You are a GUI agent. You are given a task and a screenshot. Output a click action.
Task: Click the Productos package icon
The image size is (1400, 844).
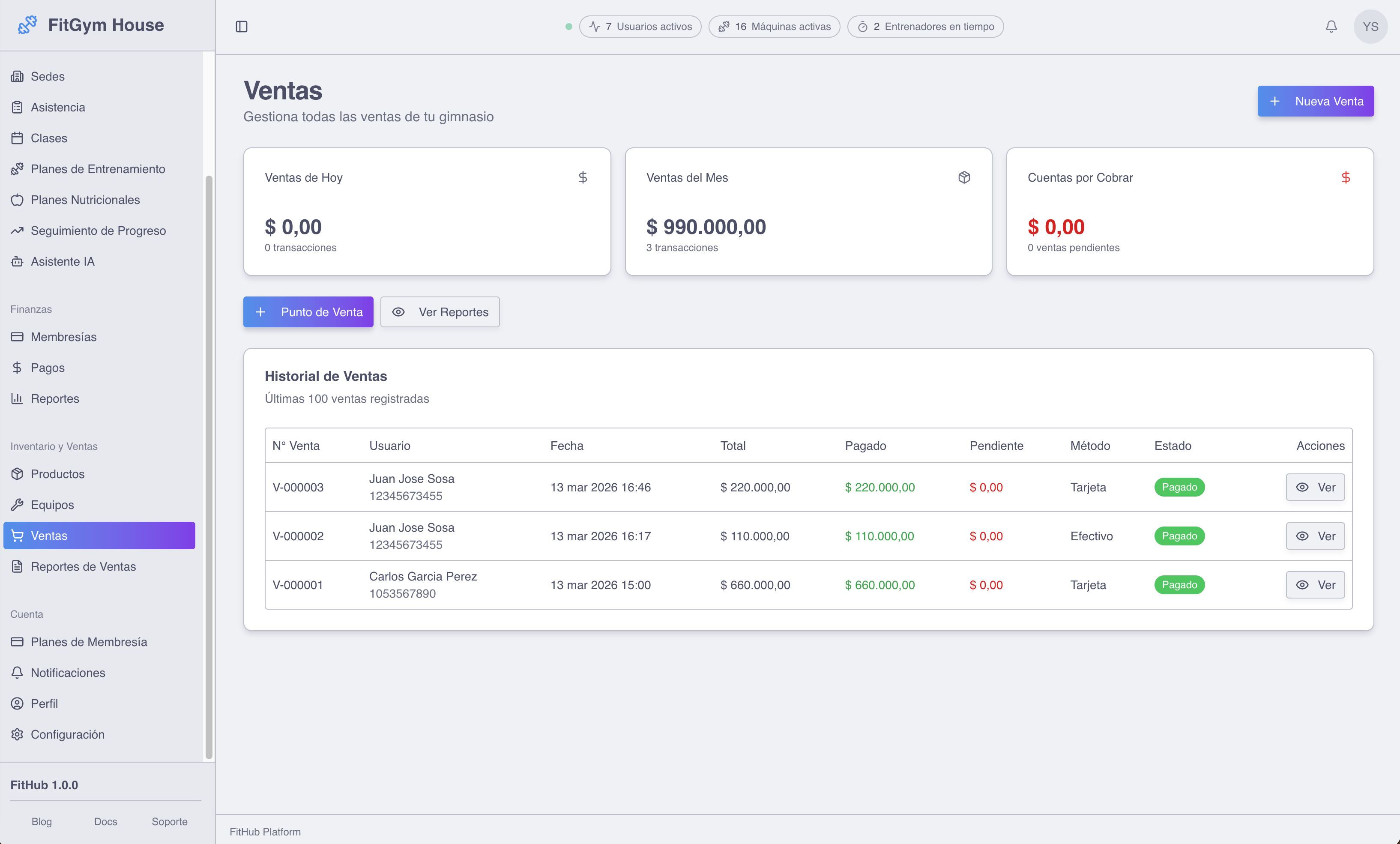click(17, 474)
